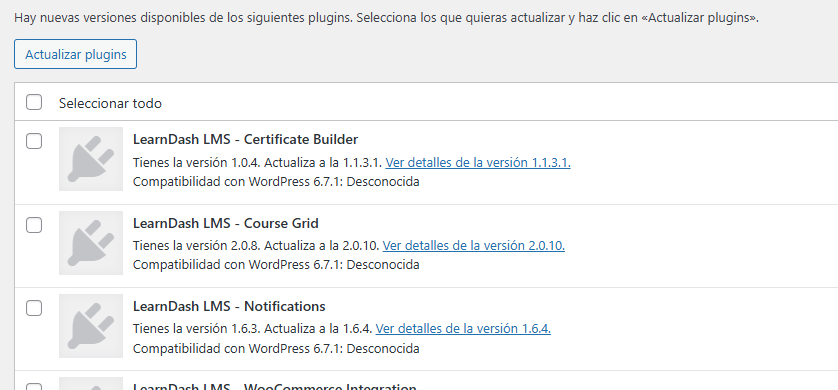
Task: Open Ver detalles de la versión 1.1.3.1 link
Action: point(478,162)
